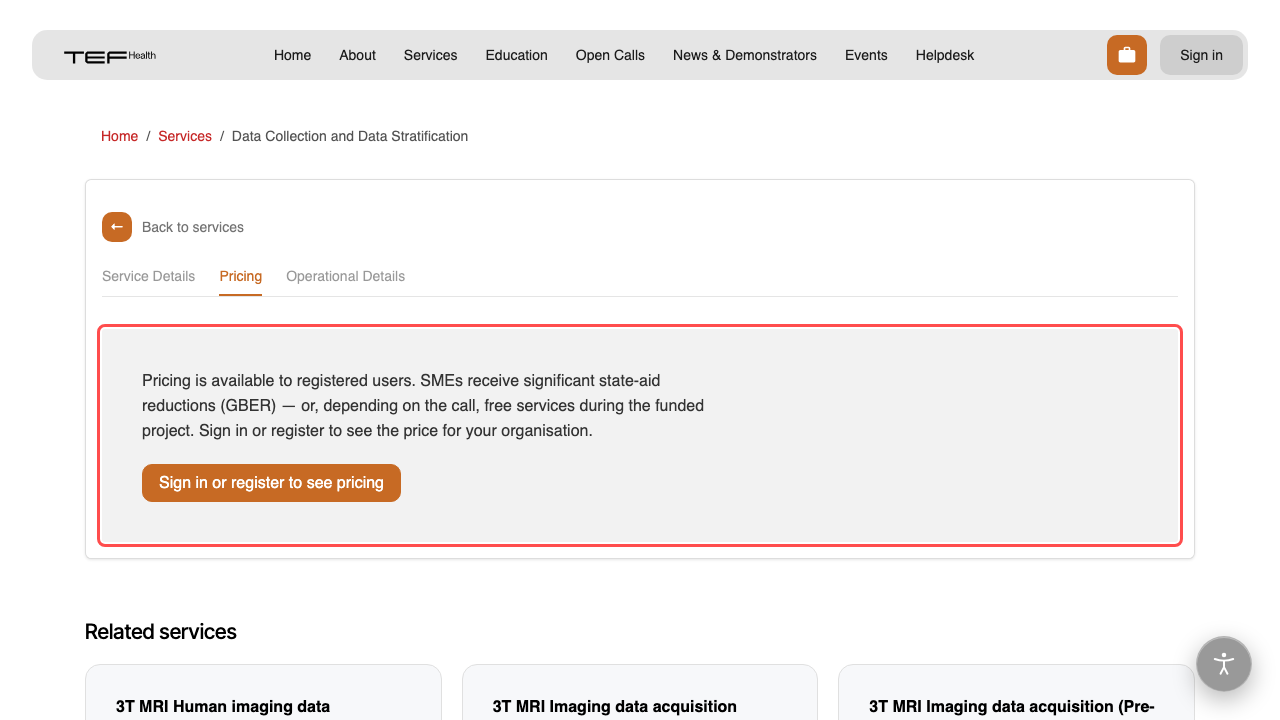This screenshot has height=720, width=1280.
Task: Click the back arrow icon
Action: pos(117,227)
